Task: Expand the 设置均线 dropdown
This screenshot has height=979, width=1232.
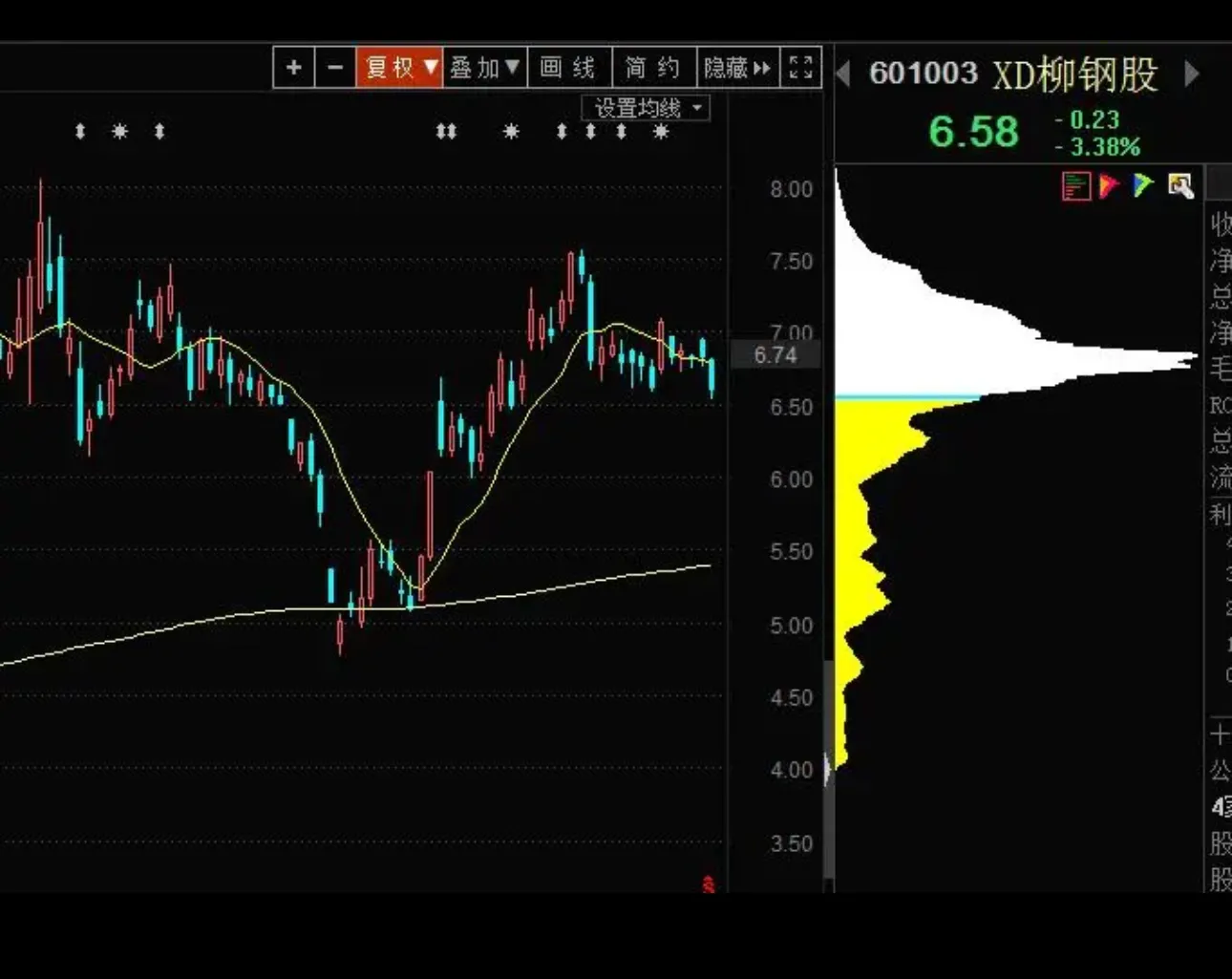Action: (x=647, y=108)
